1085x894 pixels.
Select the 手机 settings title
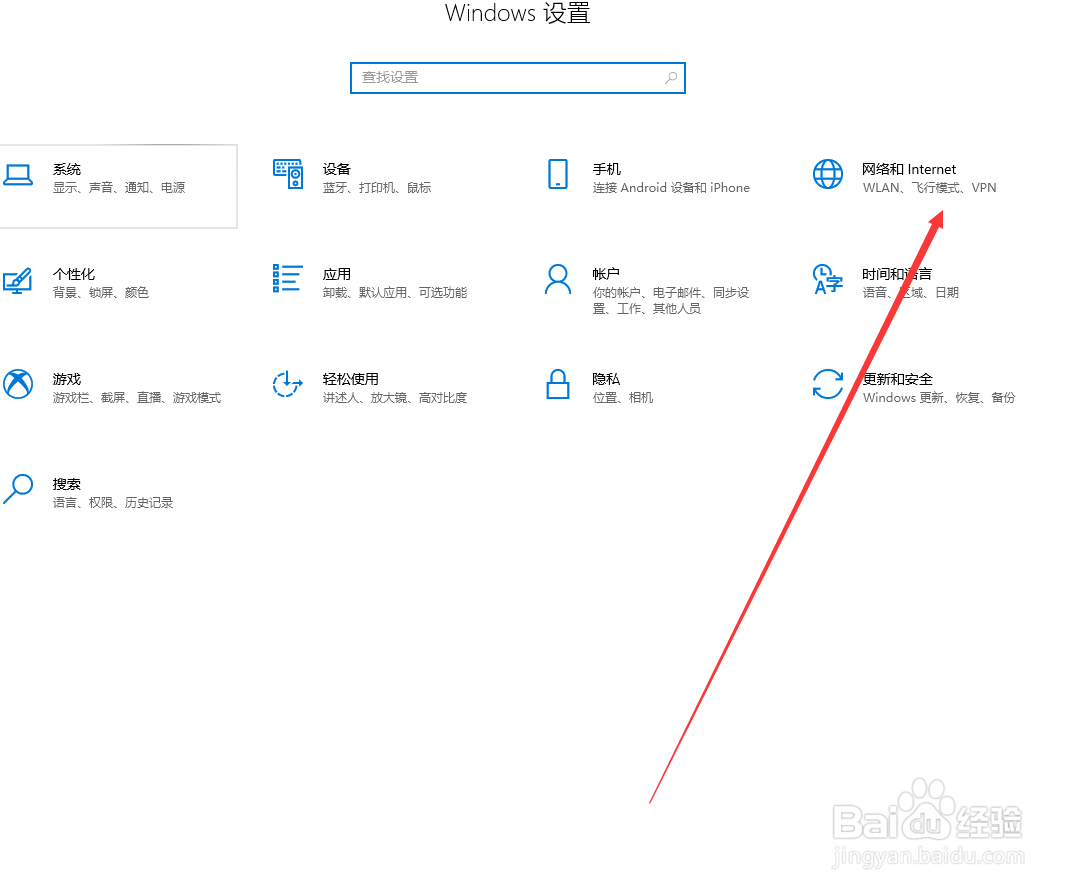tap(606, 169)
